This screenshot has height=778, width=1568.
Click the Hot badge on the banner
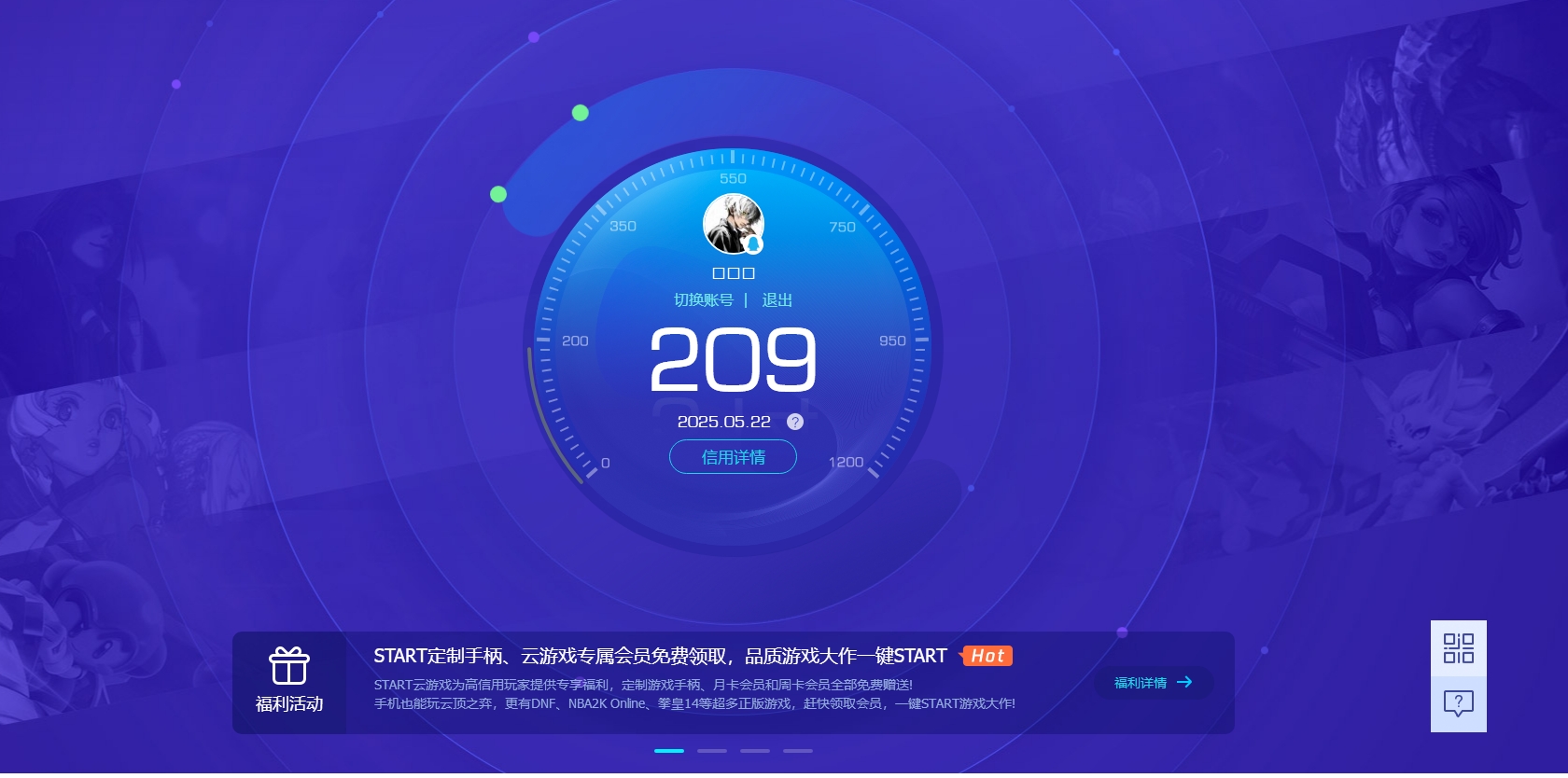pyautogui.click(x=987, y=656)
